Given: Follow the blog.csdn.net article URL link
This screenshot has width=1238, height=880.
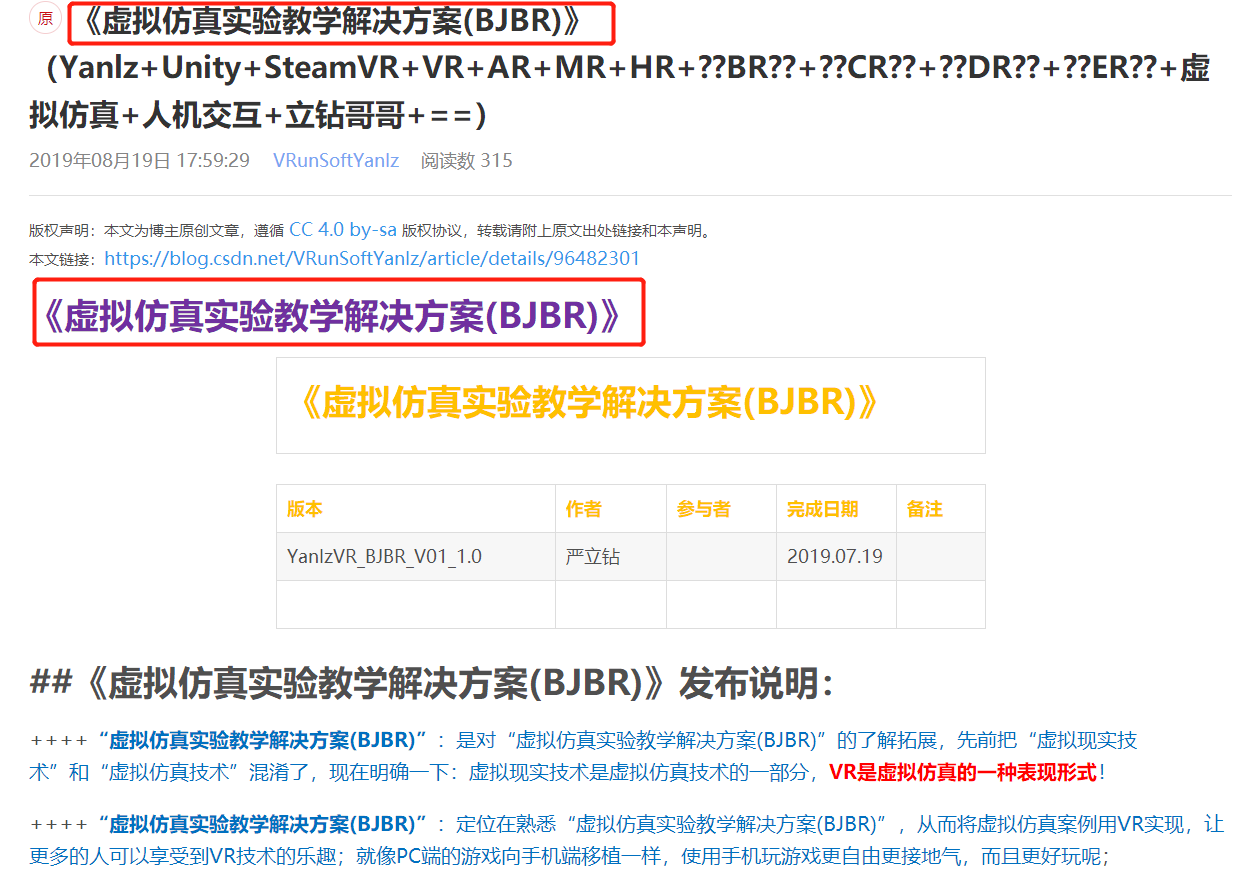Looking at the screenshot, I should (x=372, y=258).
